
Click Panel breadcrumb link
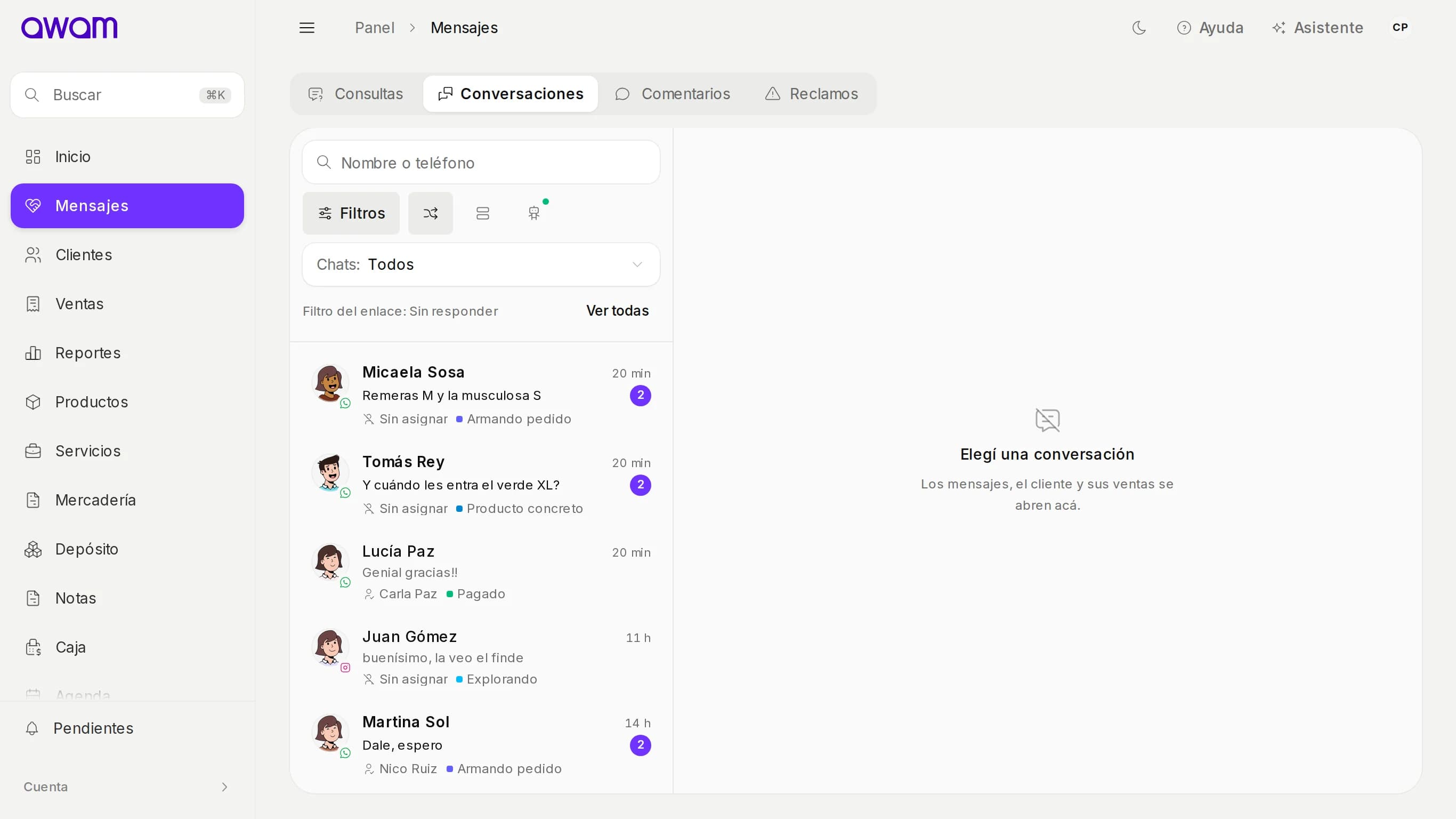point(374,28)
